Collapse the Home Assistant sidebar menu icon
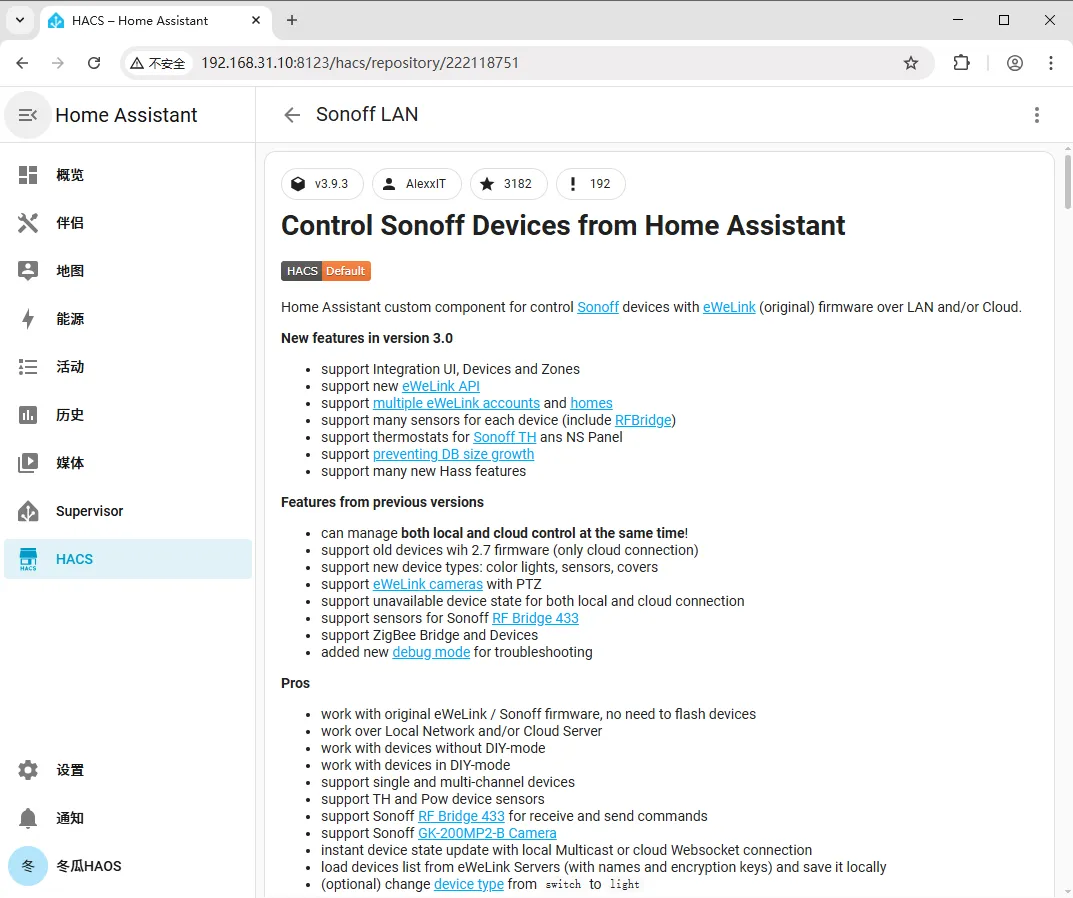The height and width of the screenshot is (898, 1073). pos(27,115)
